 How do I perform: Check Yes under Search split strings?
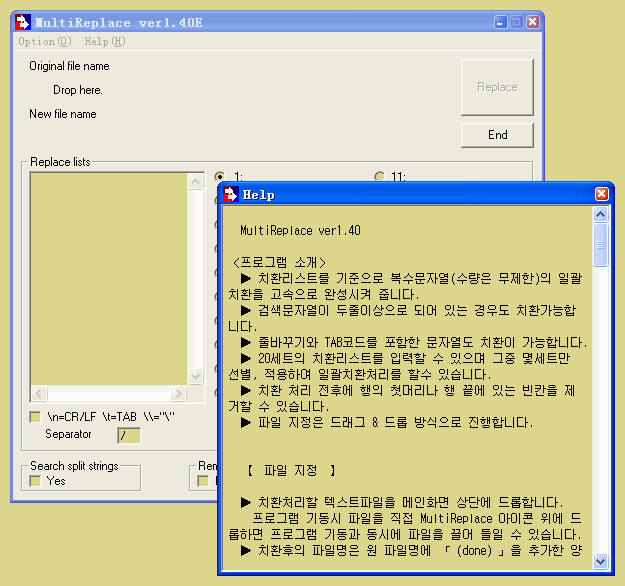click(35, 481)
